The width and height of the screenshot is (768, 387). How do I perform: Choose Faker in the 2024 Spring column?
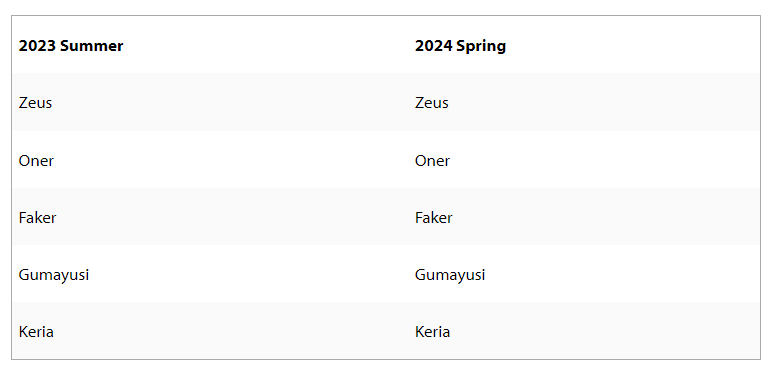(x=433, y=218)
